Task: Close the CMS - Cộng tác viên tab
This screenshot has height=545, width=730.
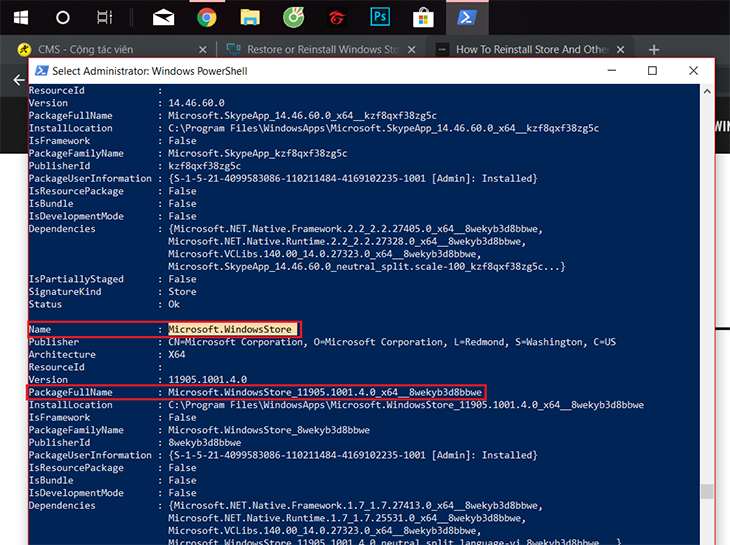Action: 203,49
